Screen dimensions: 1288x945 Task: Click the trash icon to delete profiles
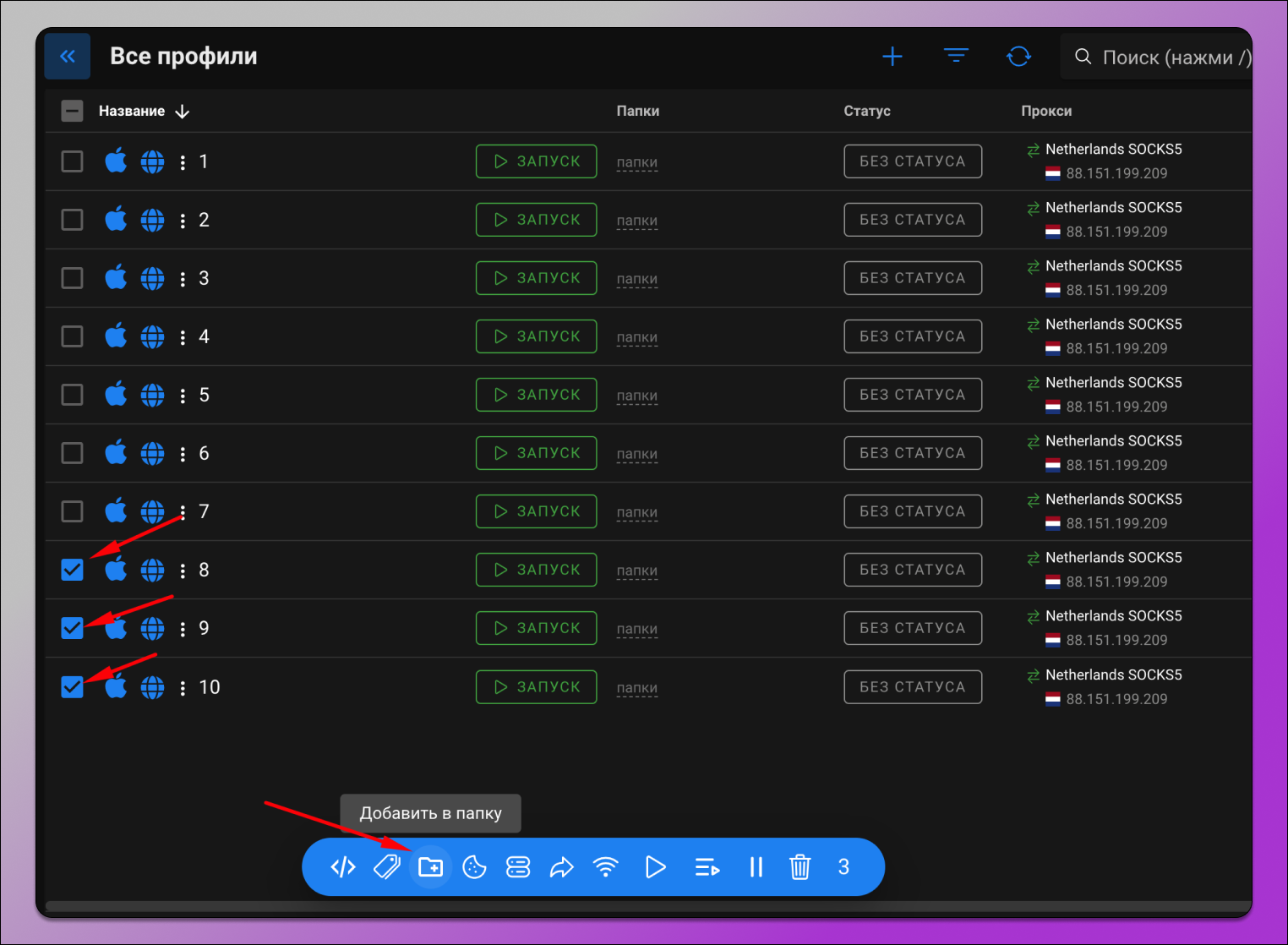(x=800, y=867)
